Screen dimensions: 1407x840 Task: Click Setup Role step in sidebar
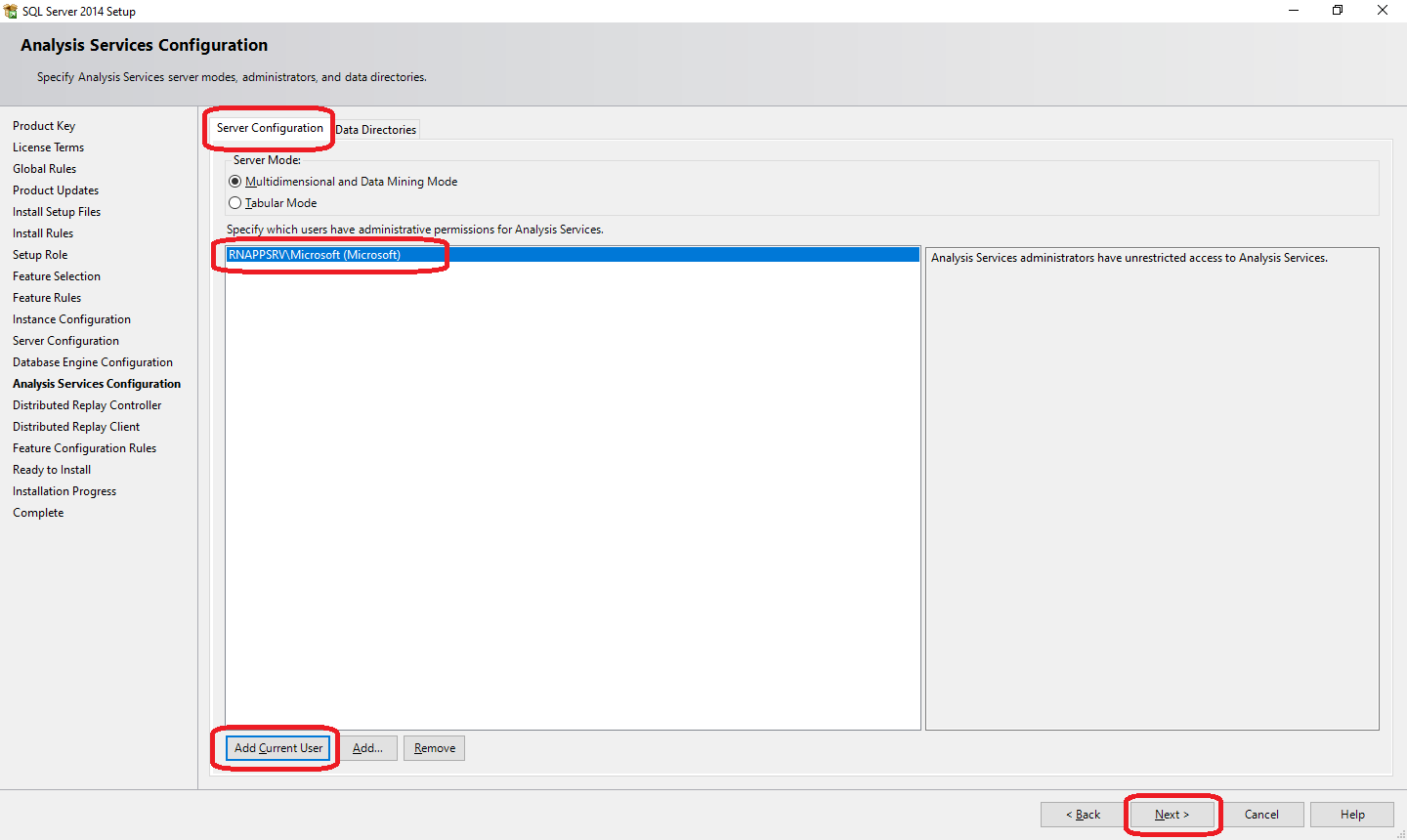pyautogui.click(x=40, y=255)
